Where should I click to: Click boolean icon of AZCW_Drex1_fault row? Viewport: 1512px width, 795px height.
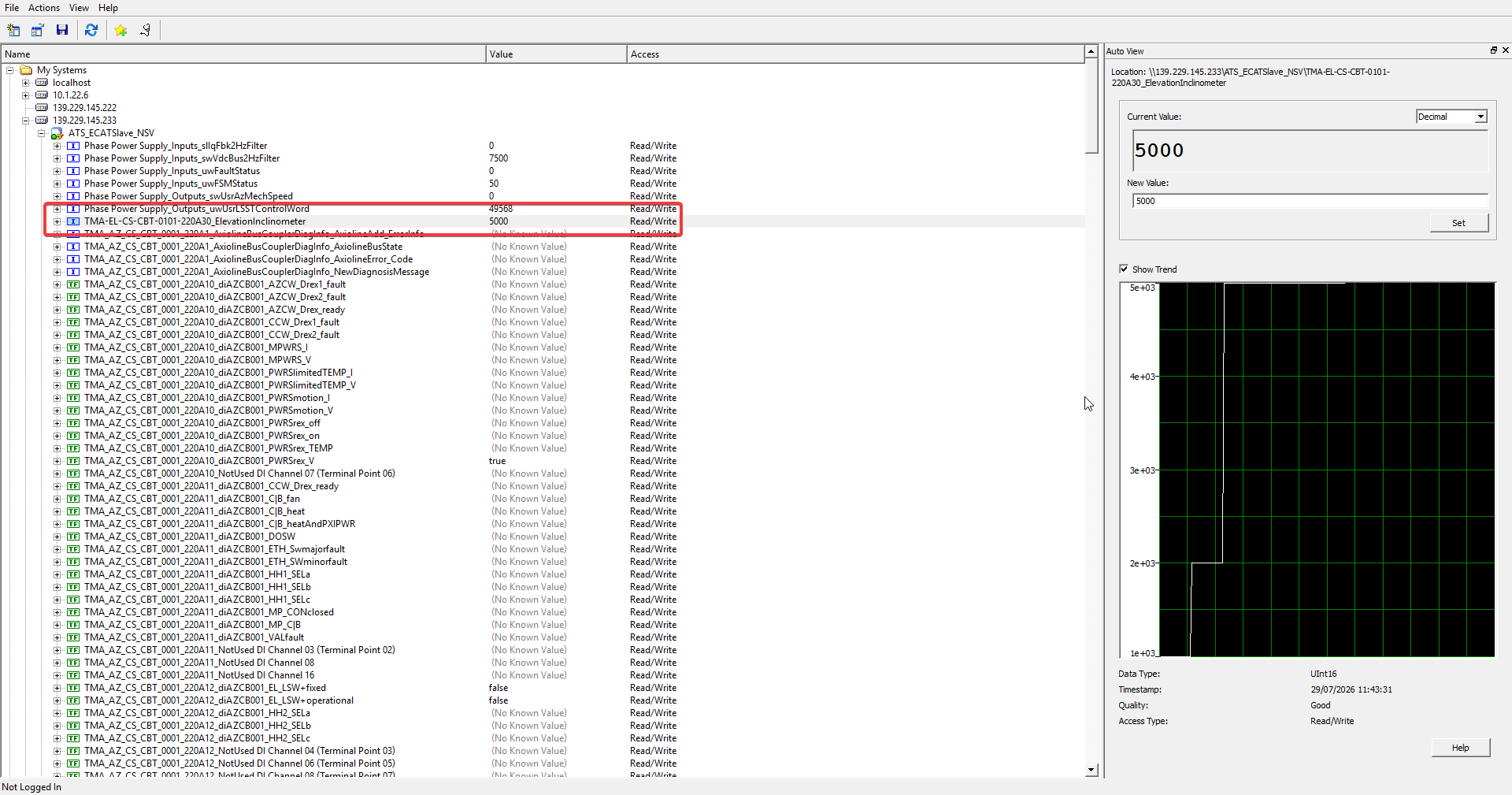[73, 284]
